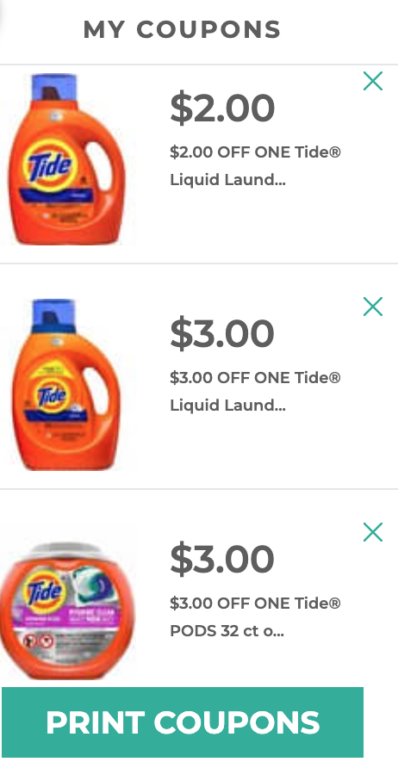Click the Tide logo on the second bottle
Screen dimensions: 398x768
52,395
